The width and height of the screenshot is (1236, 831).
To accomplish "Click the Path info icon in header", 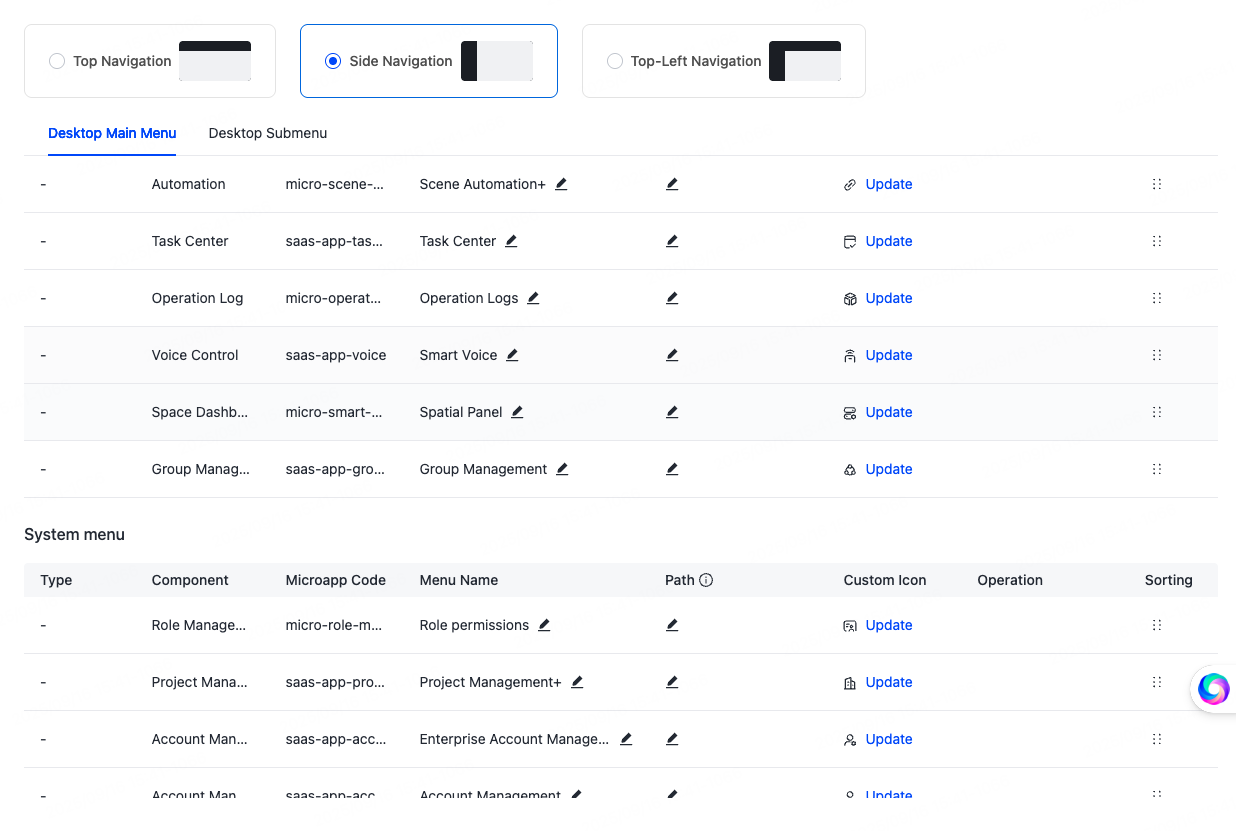I will 706,580.
